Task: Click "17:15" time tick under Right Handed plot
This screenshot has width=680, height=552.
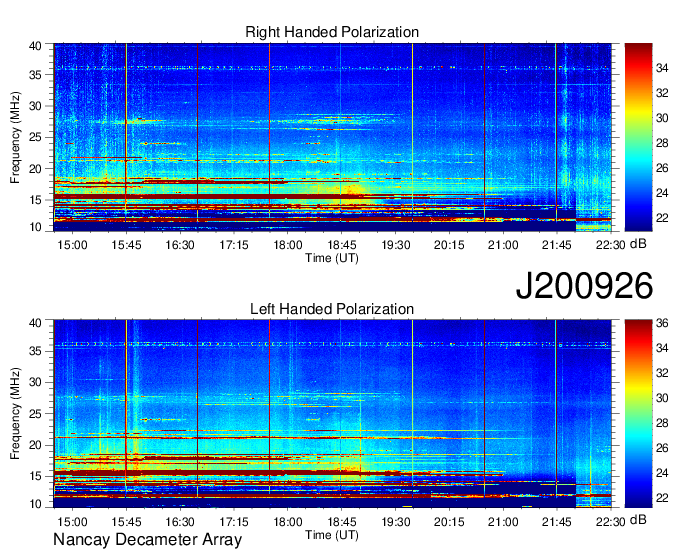Action: pos(234,245)
